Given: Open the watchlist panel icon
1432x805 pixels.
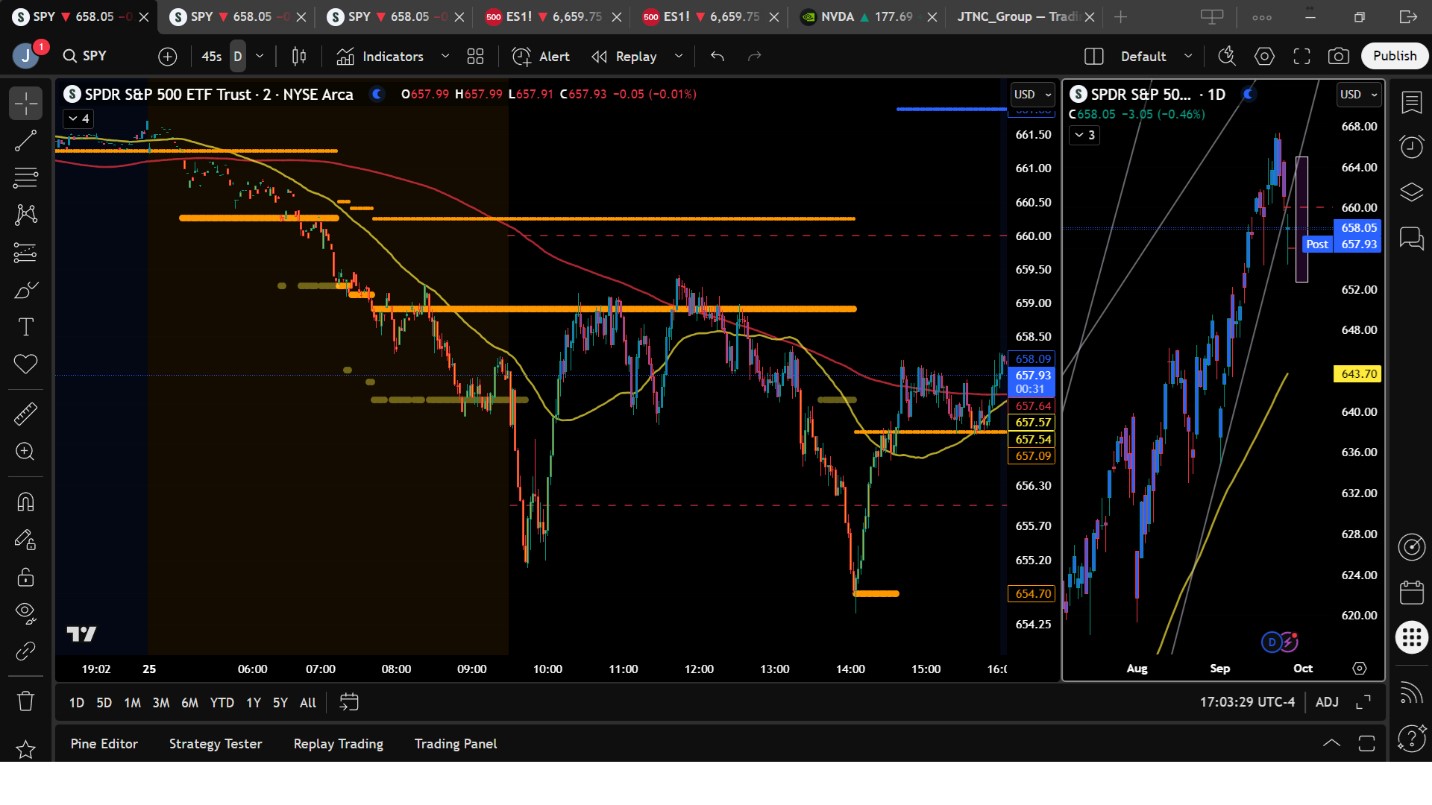Looking at the screenshot, I should click(x=1411, y=102).
